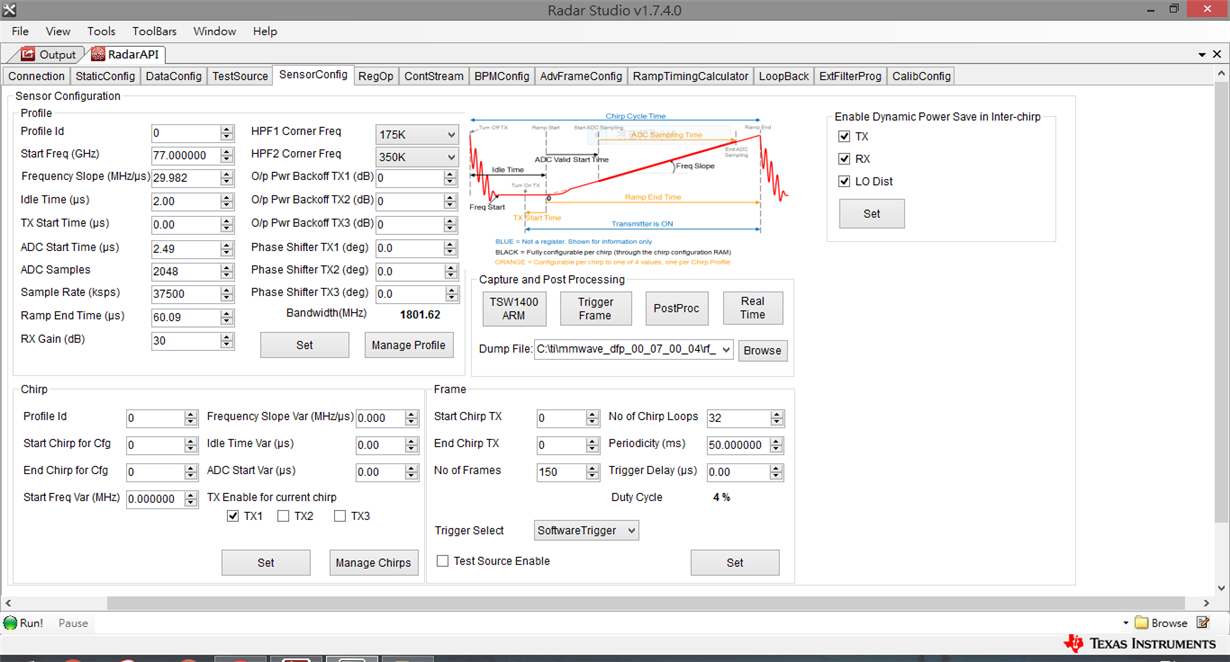The width and height of the screenshot is (1230, 662).
Task: Switch to the RampTimingCalculator tab
Action: 691,76
